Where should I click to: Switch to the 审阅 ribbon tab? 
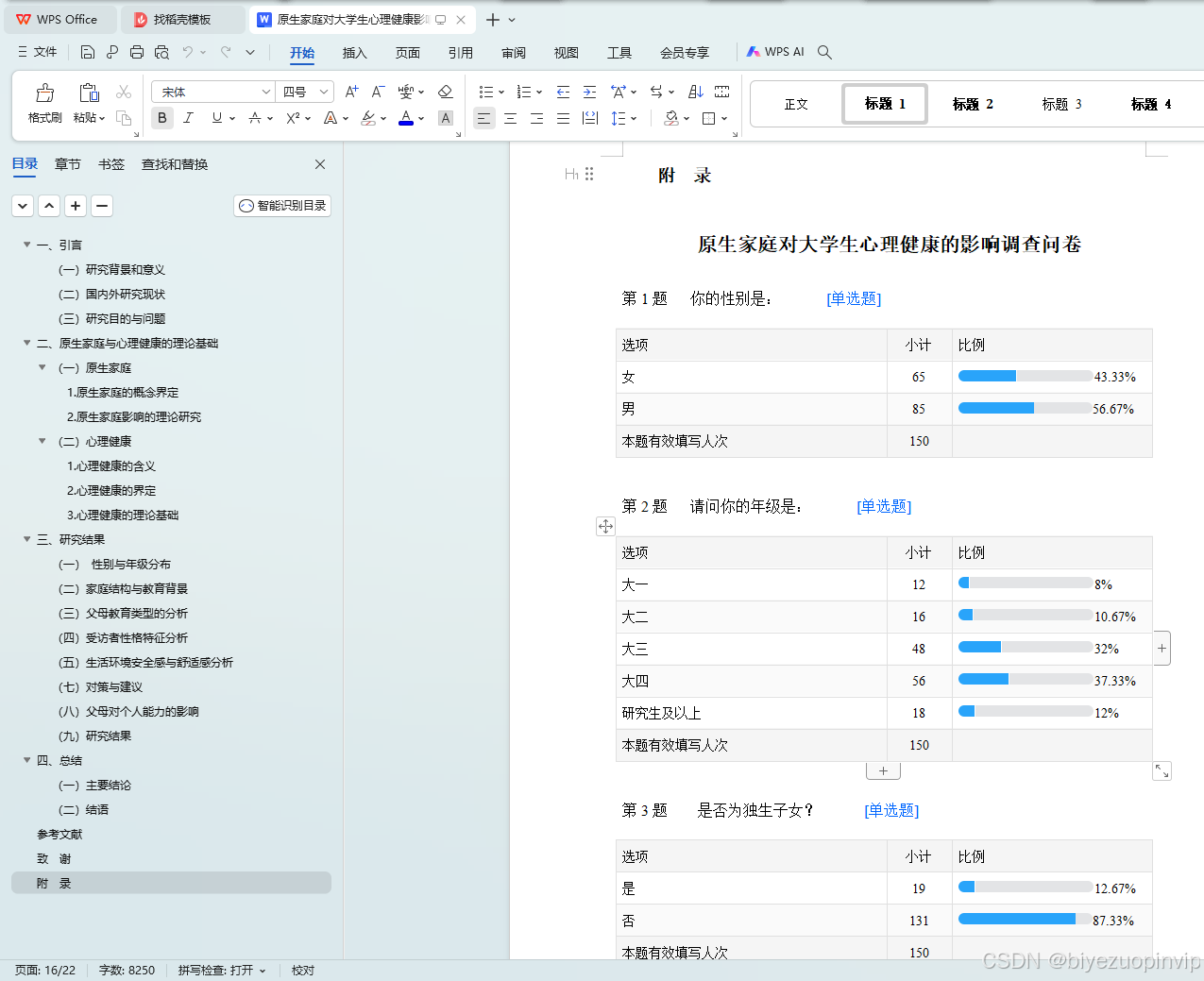click(x=513, y=53)
